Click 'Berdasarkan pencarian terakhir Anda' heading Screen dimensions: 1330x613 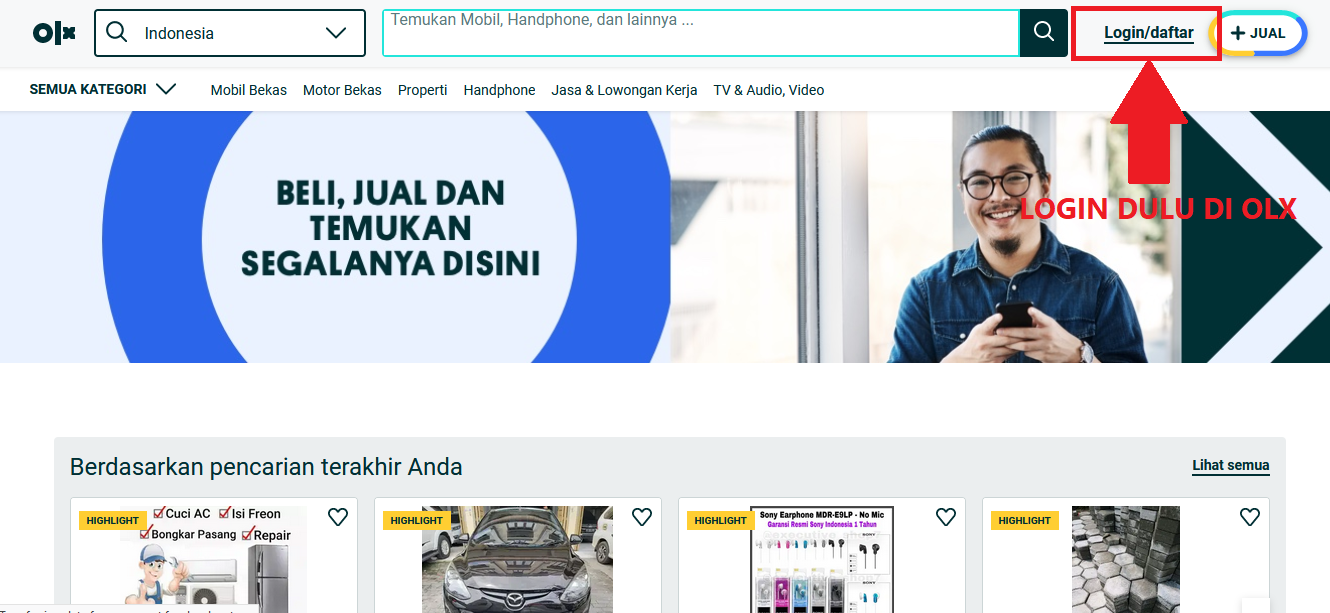(x=266, y=467)
